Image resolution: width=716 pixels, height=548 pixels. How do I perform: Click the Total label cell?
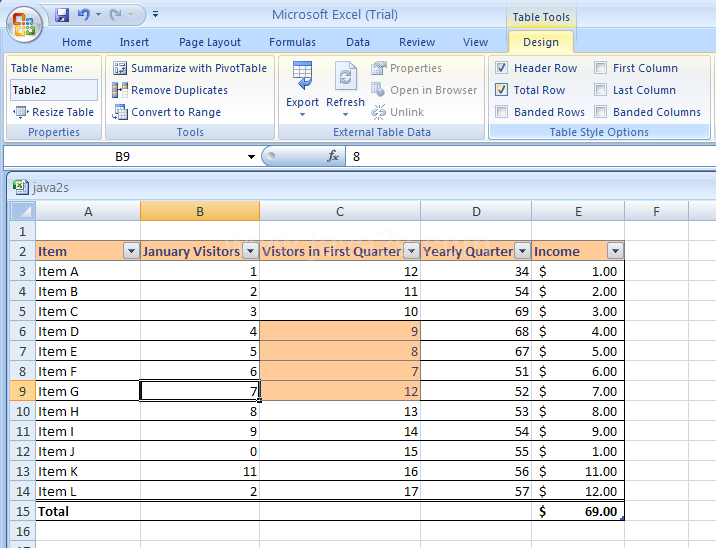tap(88, 511)
